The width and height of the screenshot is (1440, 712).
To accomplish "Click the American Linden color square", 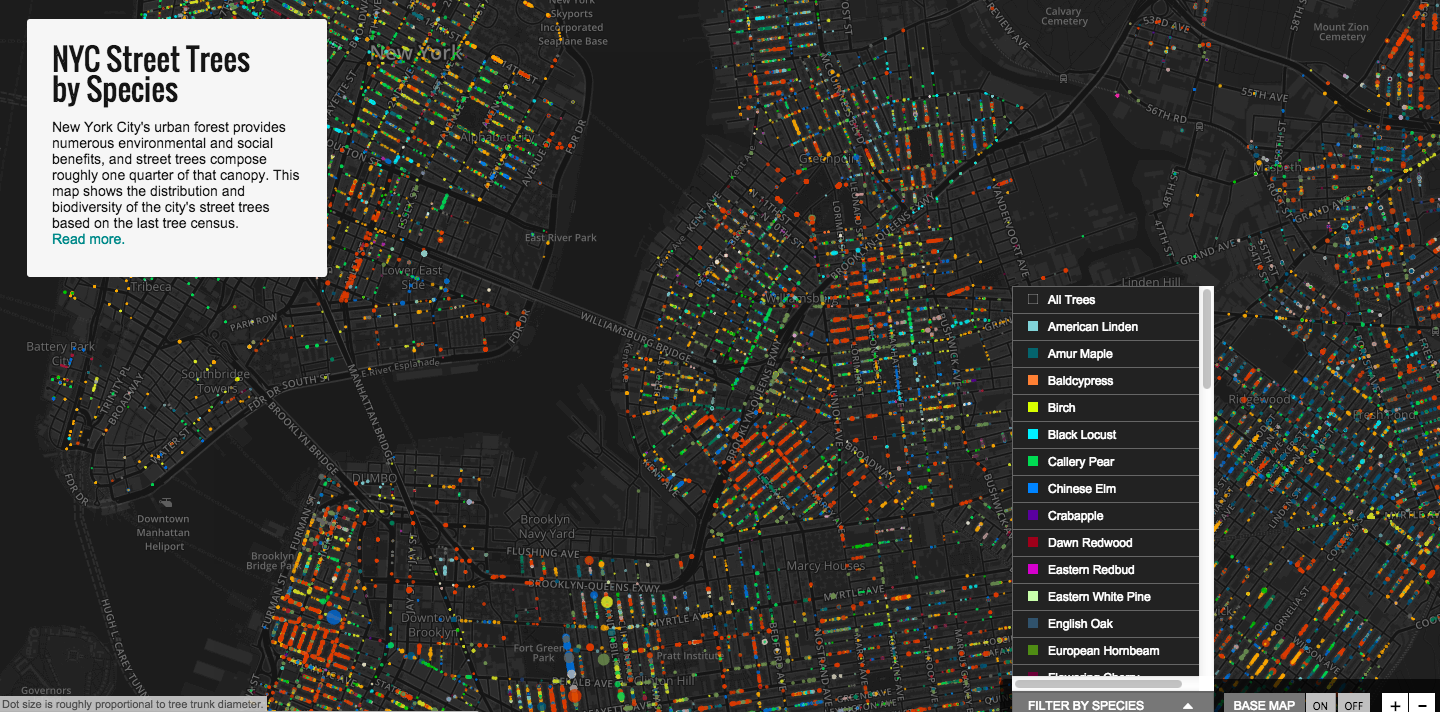I will point(1033,327).
